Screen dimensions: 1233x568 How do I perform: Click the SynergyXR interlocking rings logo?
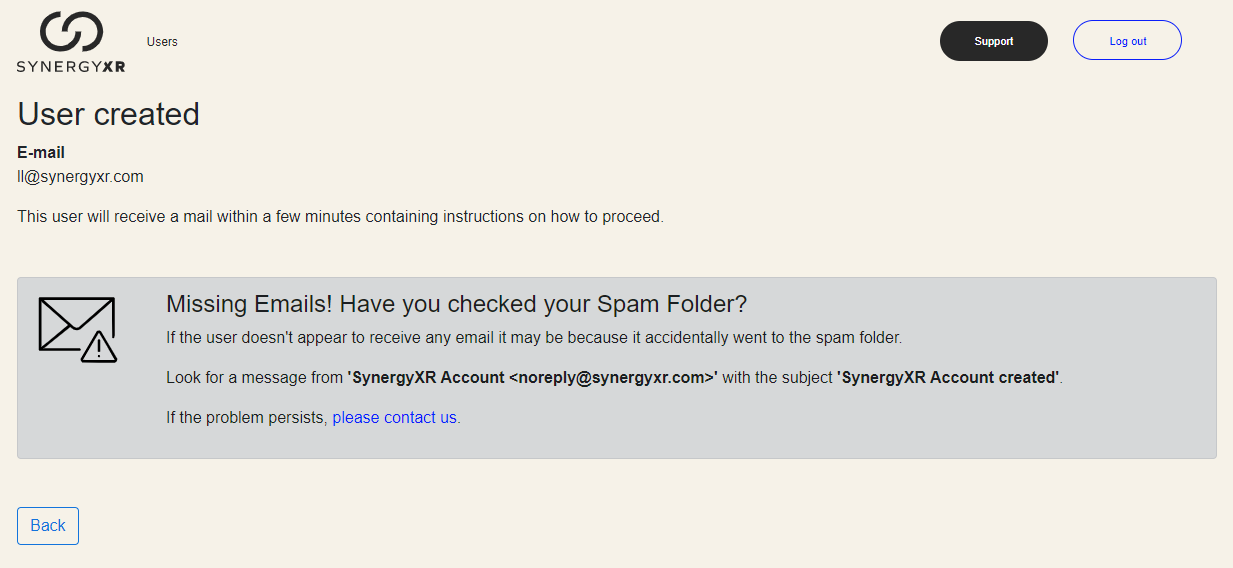coord(71,31)
